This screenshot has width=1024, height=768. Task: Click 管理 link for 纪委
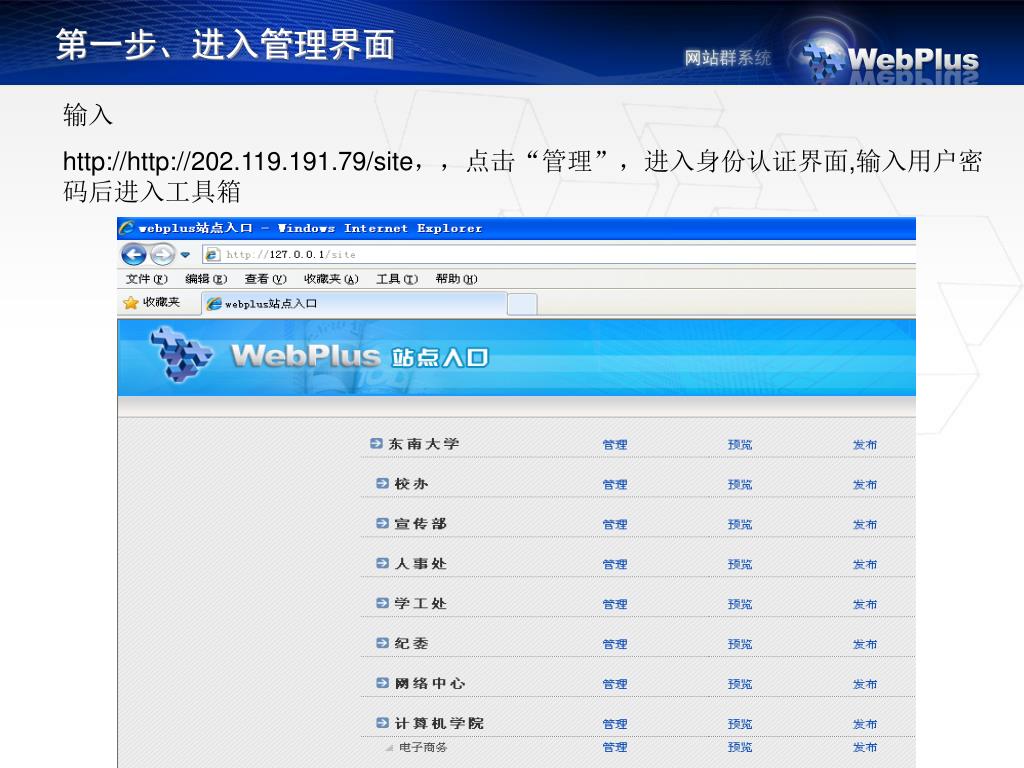615,644
